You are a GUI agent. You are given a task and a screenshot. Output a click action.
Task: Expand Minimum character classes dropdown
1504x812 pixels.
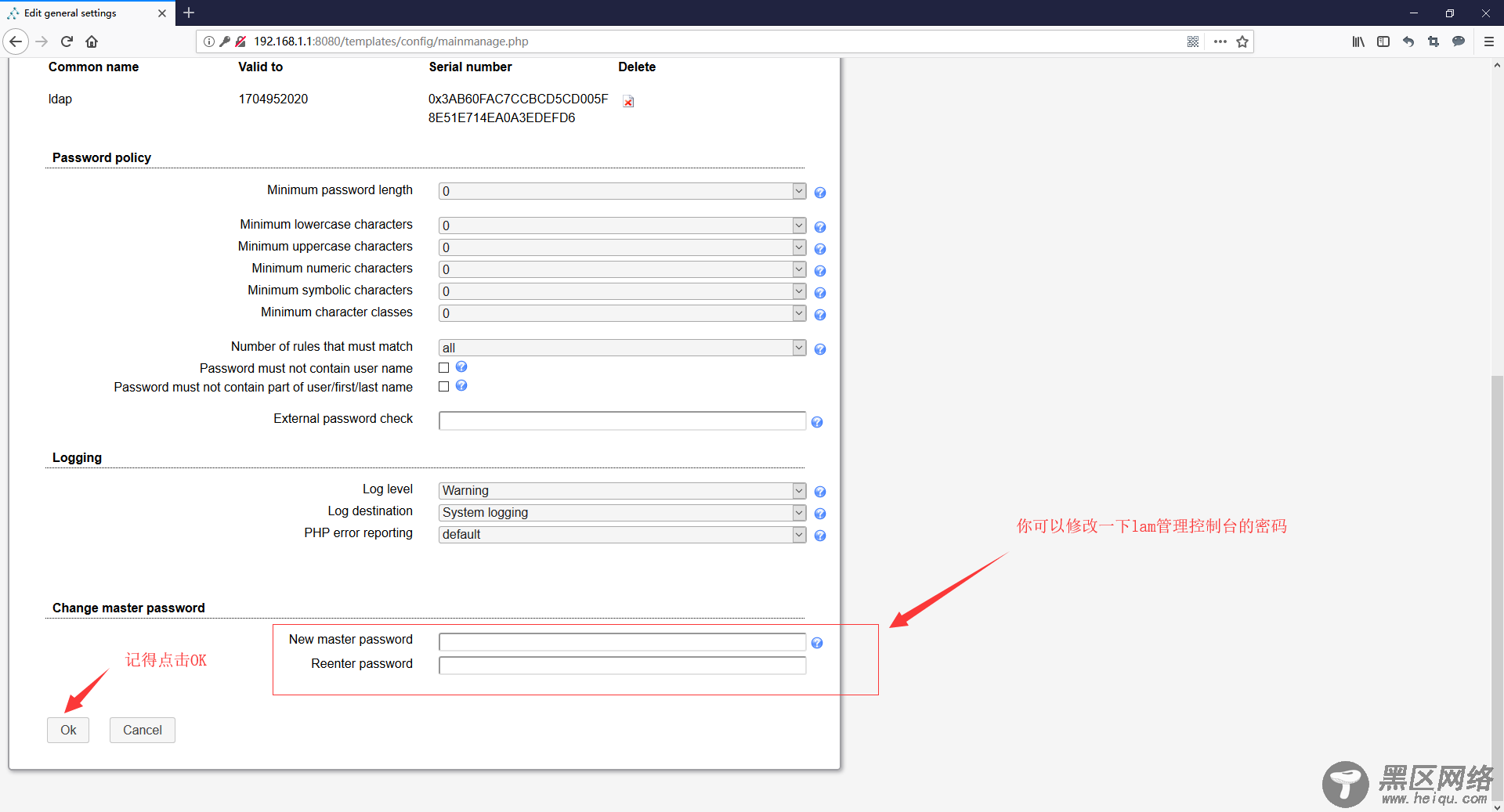click(622, 313)
